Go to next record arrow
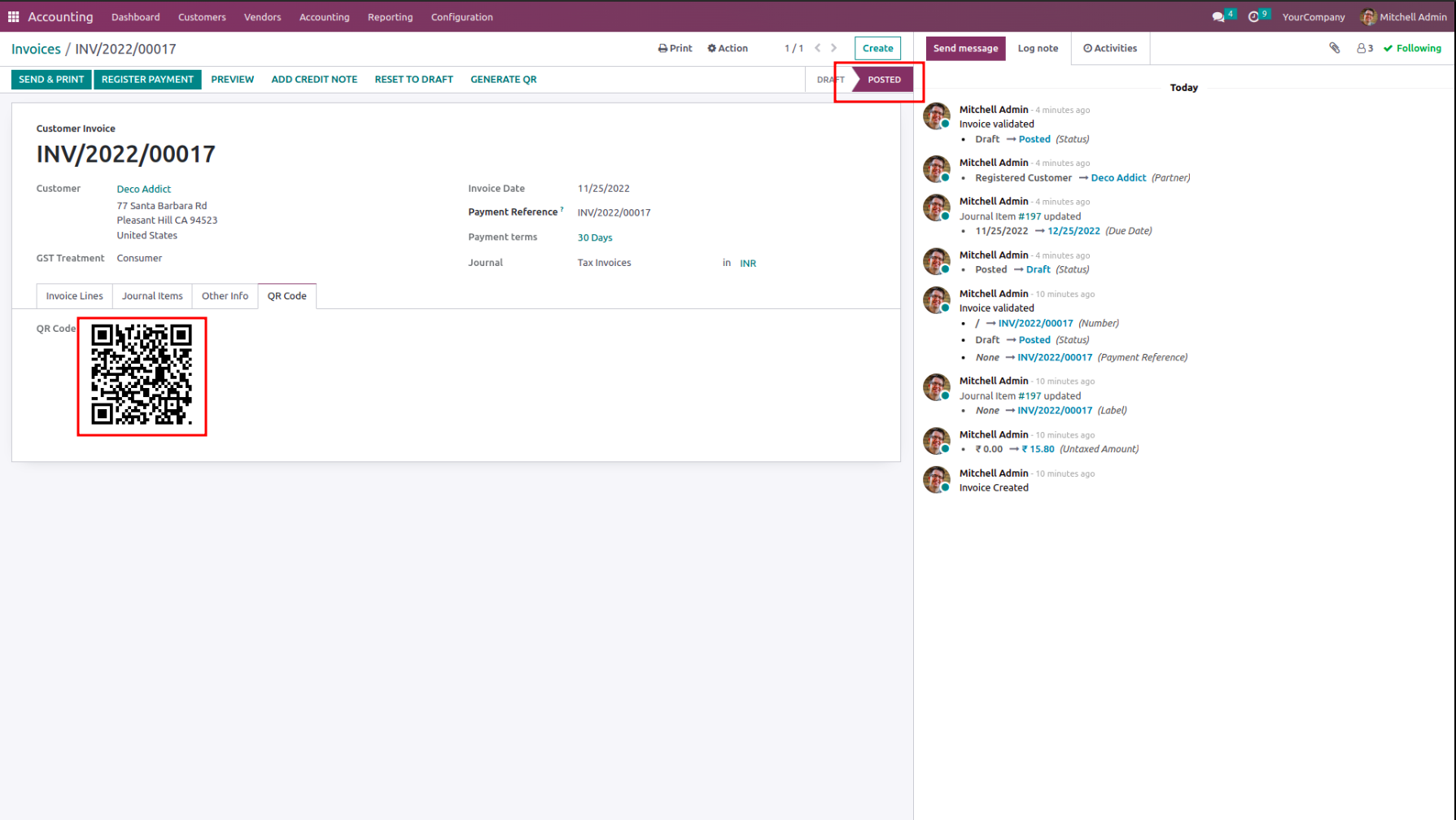Screen dimensions: 1456x820 [x=833, y=48]
